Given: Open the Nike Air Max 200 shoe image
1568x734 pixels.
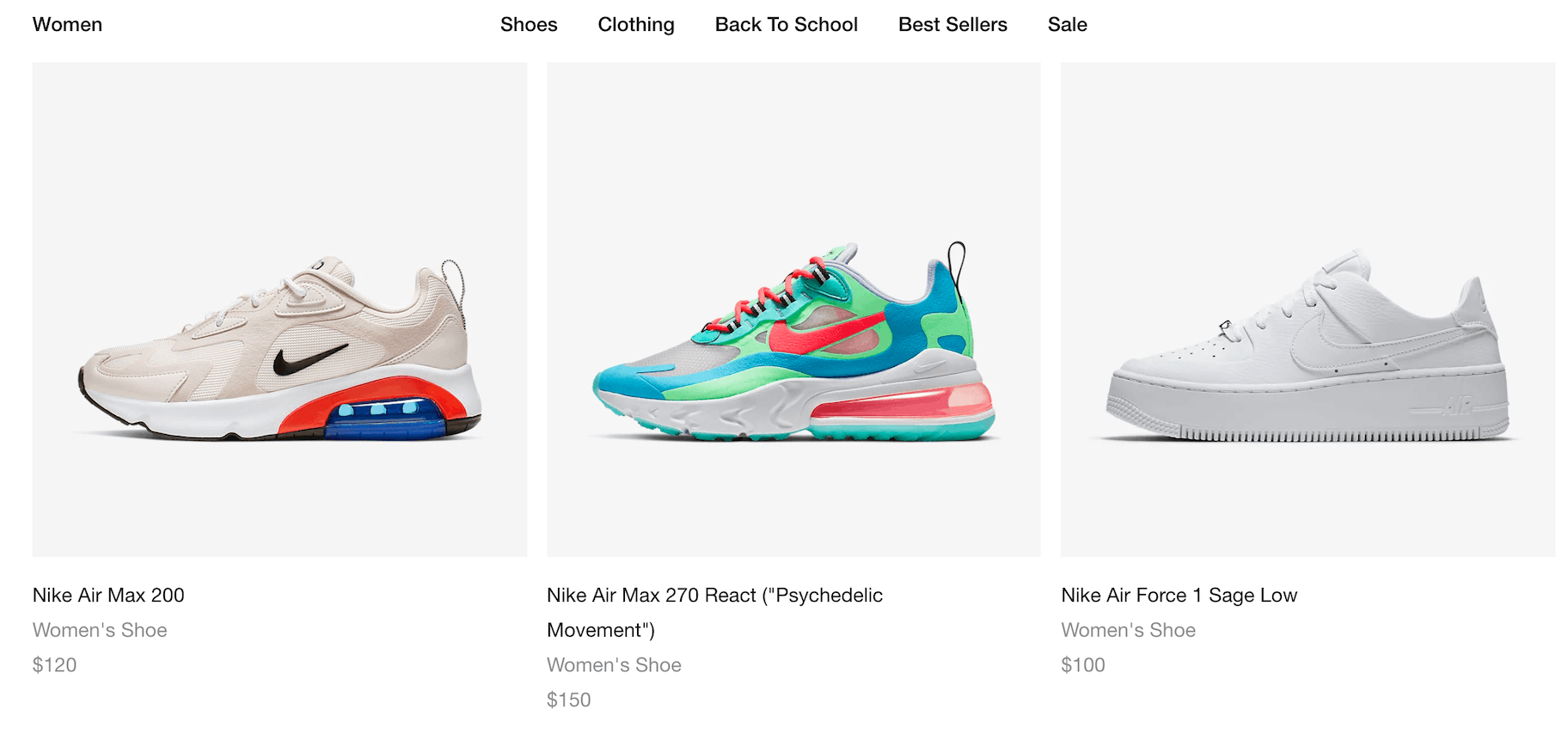Looking at the screenshot, I should coord(279,309).
